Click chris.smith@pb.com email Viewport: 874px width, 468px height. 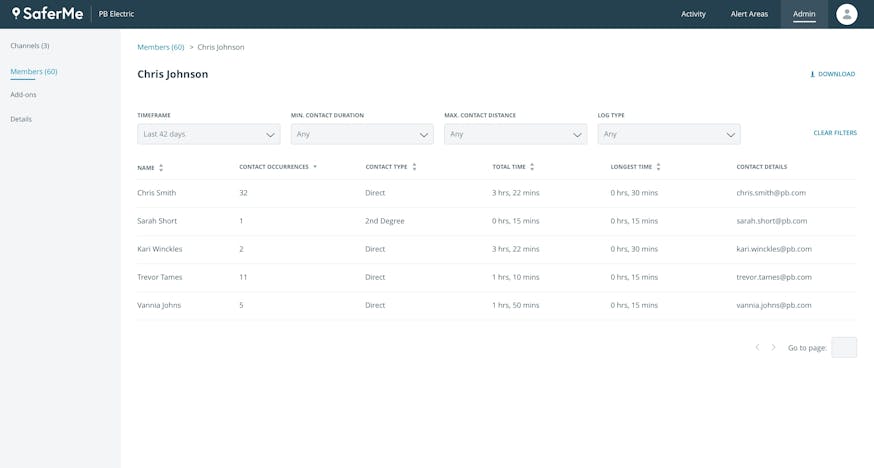[x=771, y=193]
